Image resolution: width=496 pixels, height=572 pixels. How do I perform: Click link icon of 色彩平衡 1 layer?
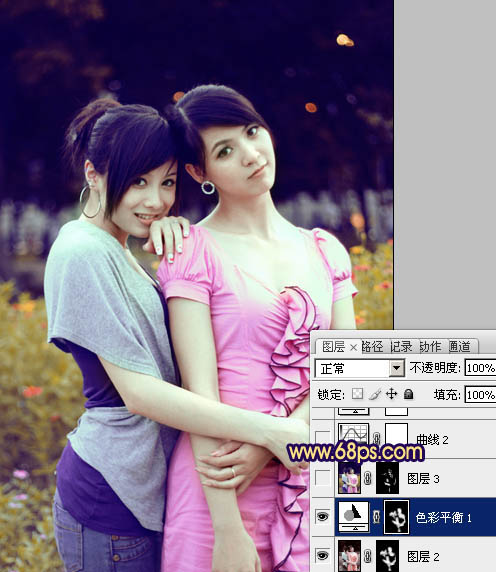click(x=377, y=517)
